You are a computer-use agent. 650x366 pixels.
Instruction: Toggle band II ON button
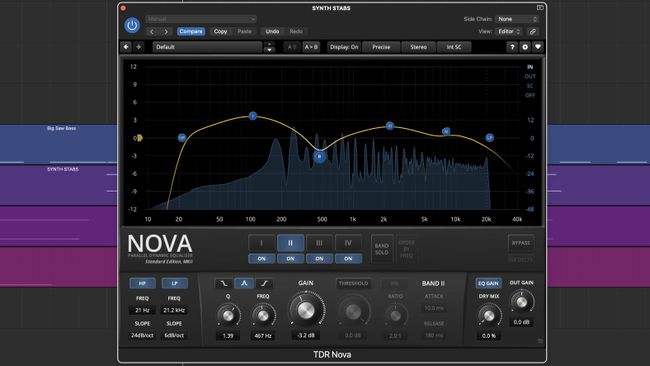pos(290,259)
